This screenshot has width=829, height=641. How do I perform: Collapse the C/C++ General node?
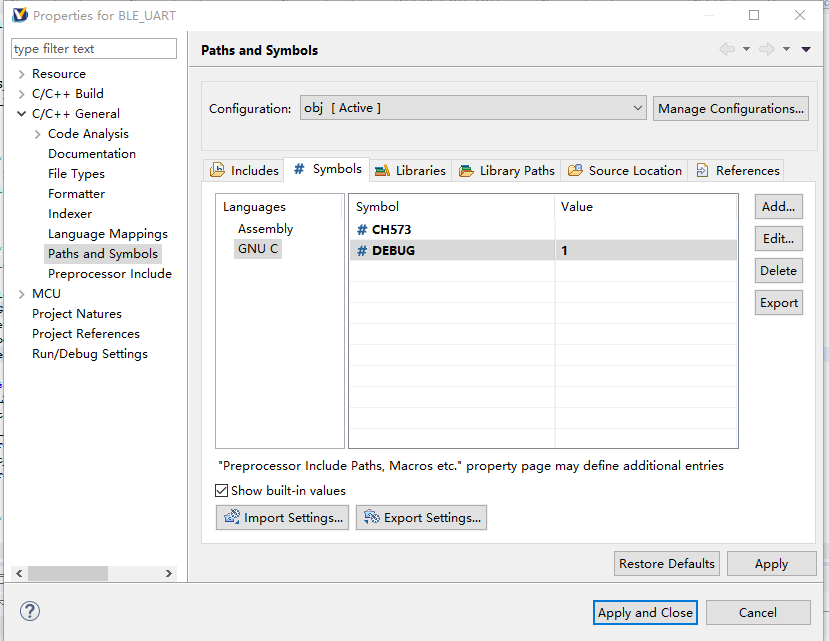[22, 114]
